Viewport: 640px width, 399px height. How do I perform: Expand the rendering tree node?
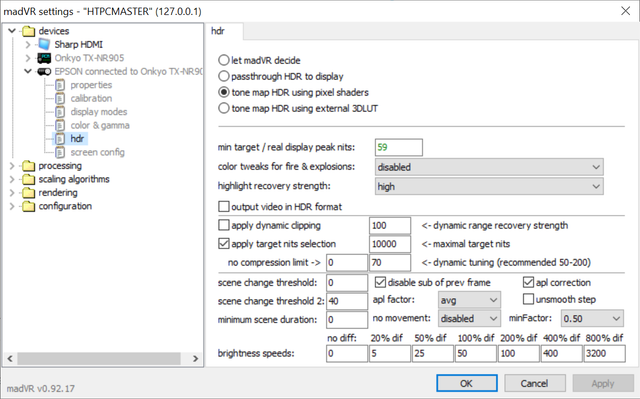(12, 193)
